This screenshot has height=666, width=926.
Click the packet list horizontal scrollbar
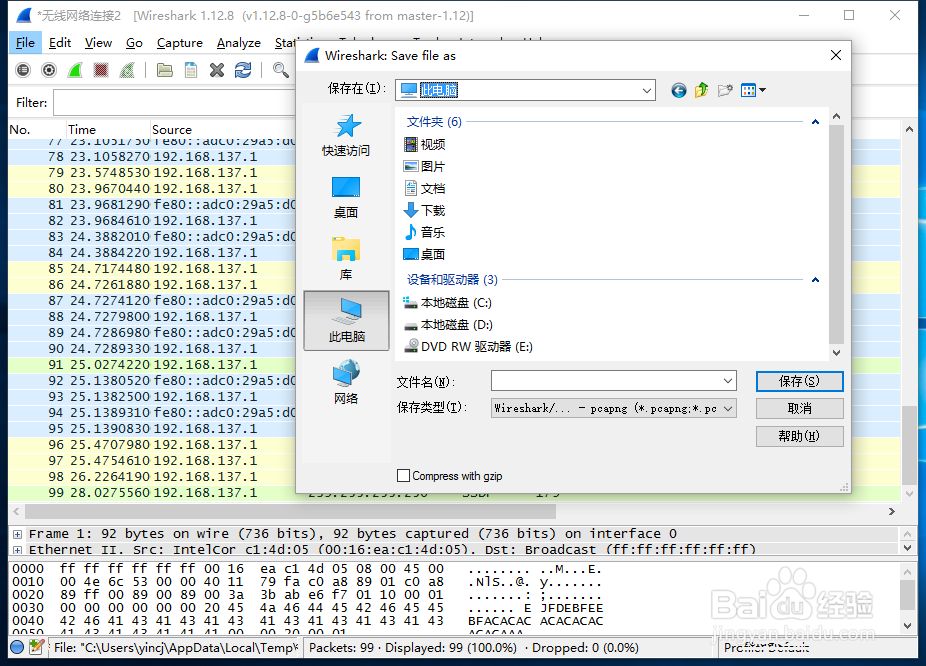(x=291, y=511)
